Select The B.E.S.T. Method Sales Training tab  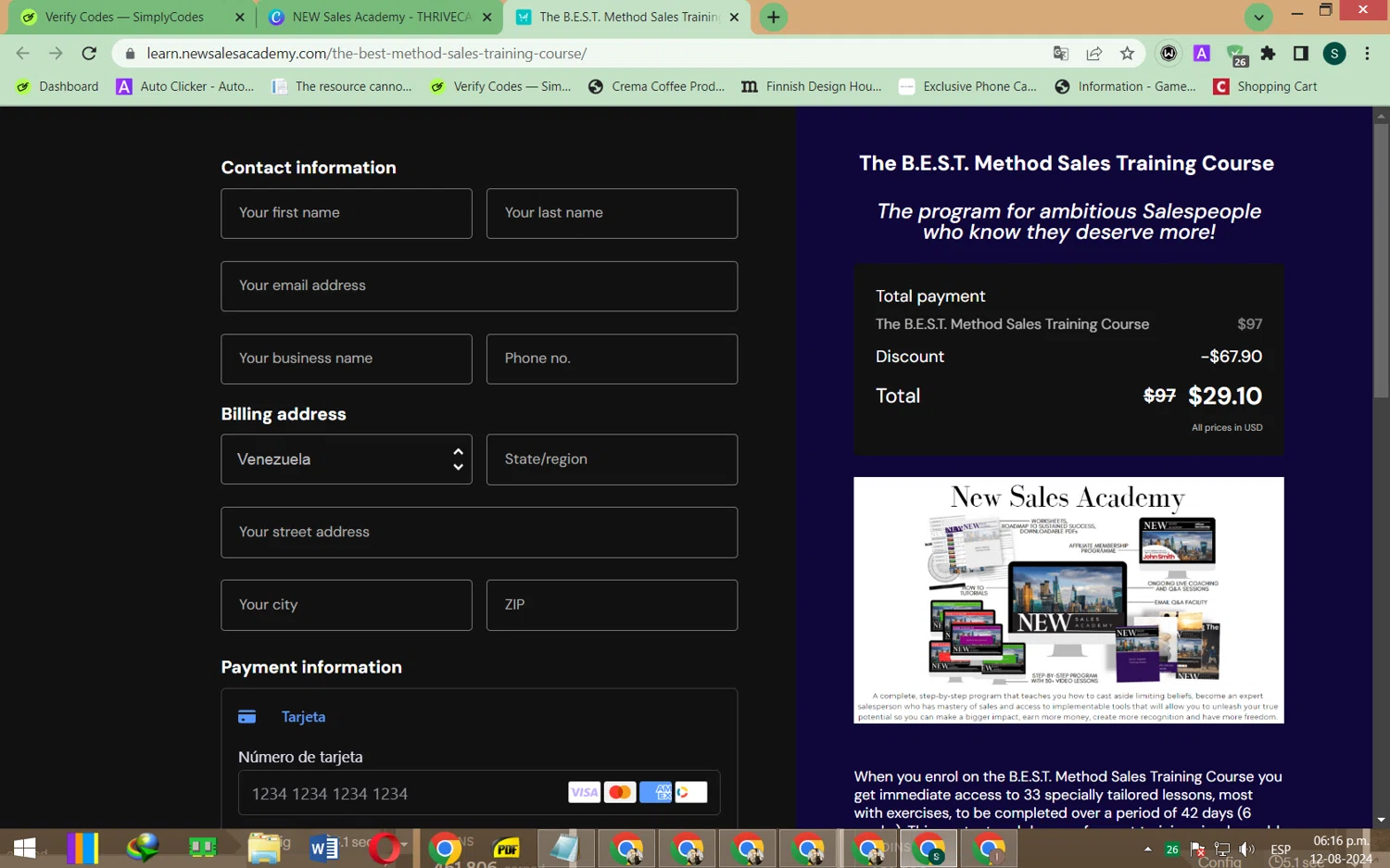(627, 17)
